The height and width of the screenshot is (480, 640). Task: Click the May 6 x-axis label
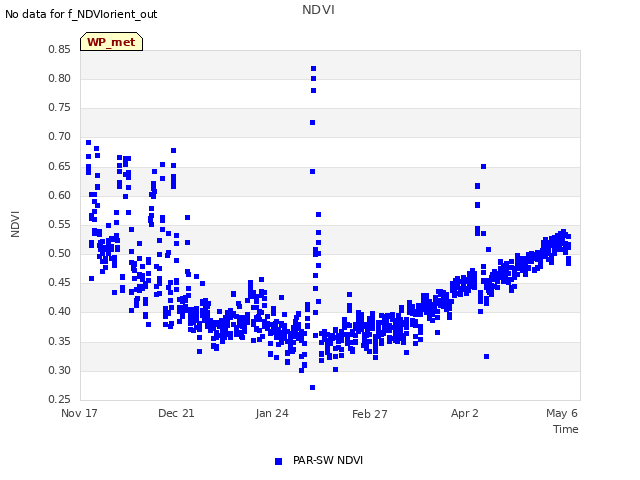tap(562, 413)
